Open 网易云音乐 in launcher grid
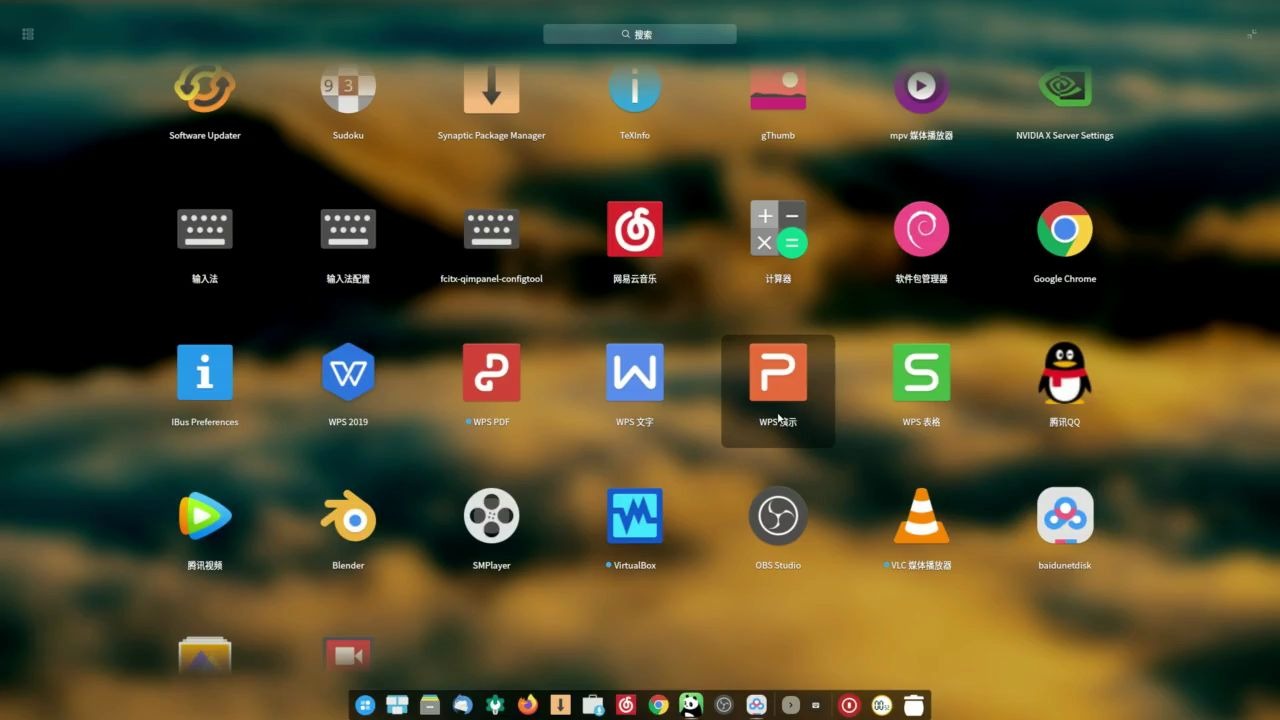This screenshot has width=1280, height=720. click(x=635, y=230)
